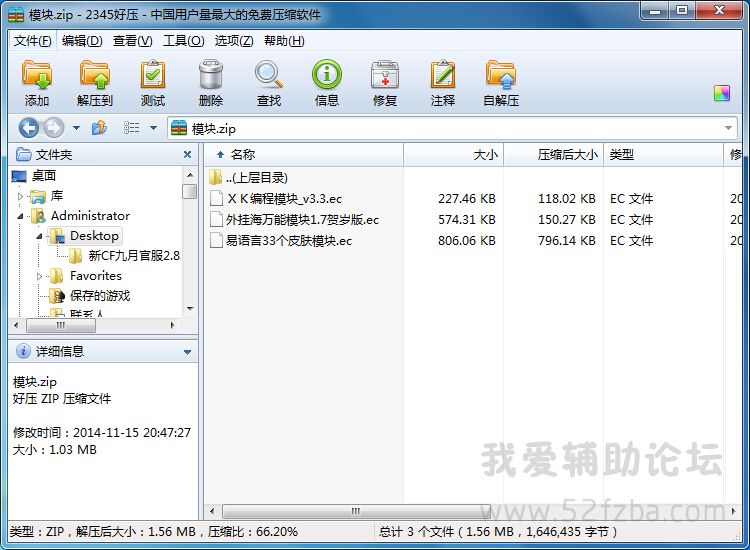This screenshot has height=550, width=750.
Task: Click the 806.06 KB size cell
Action: [466, 241]
